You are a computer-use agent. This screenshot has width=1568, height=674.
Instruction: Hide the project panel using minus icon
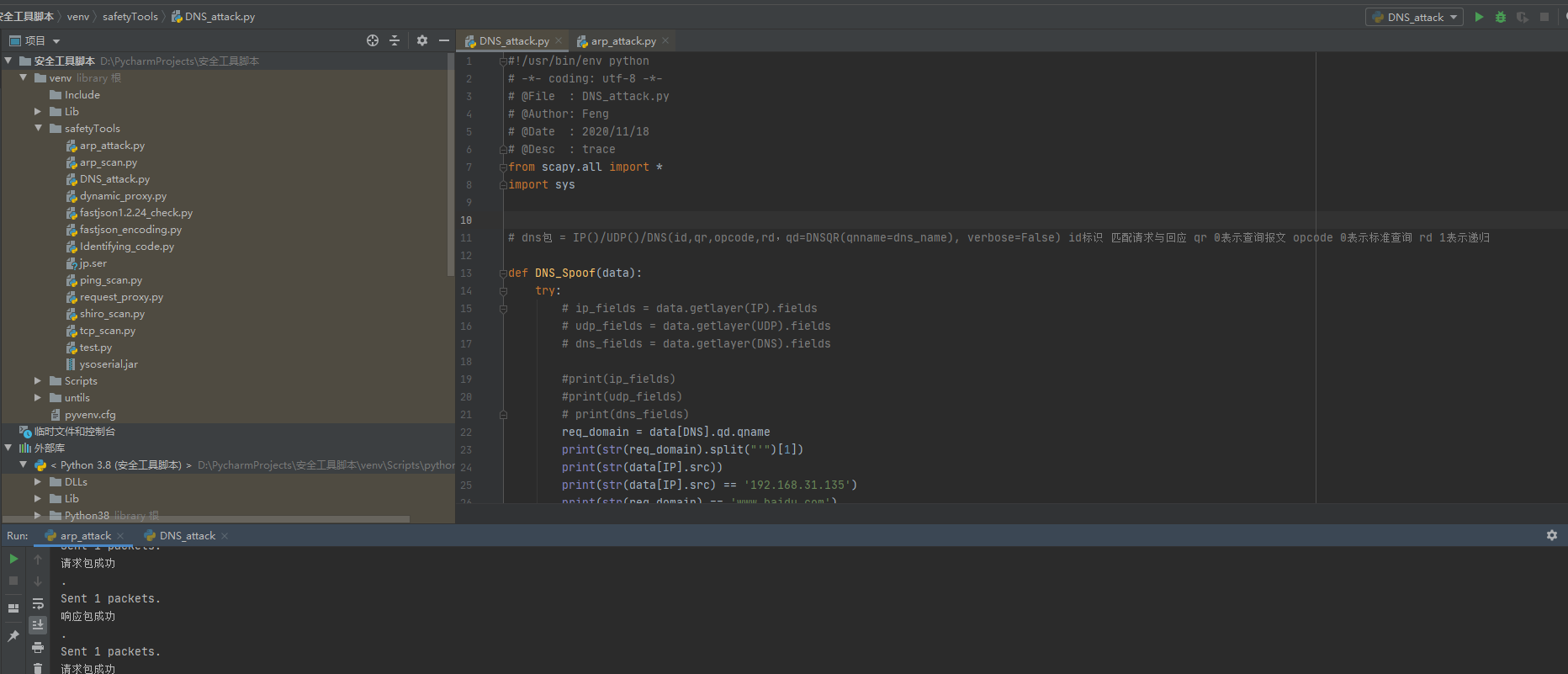pos(444,40)
